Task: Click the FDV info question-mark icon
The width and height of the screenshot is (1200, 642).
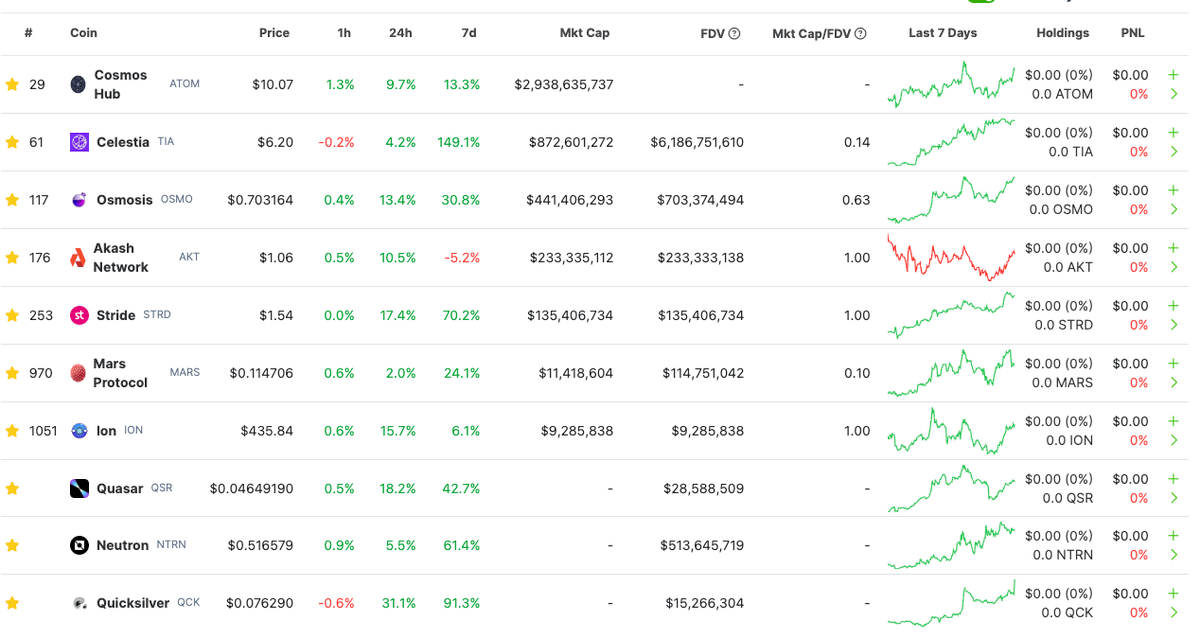Action: pyautogui.click(x=734, y=34)
